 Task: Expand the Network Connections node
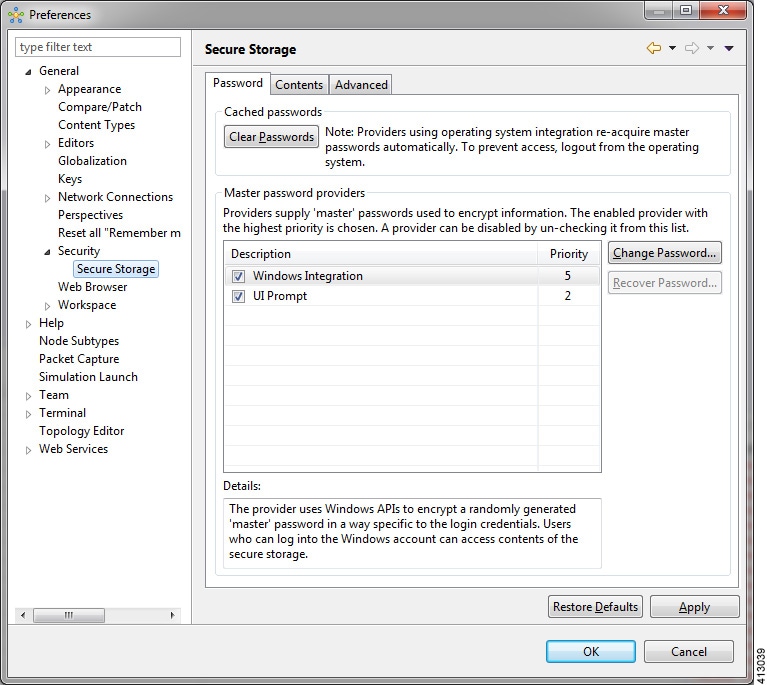click(x=47, y=198)
